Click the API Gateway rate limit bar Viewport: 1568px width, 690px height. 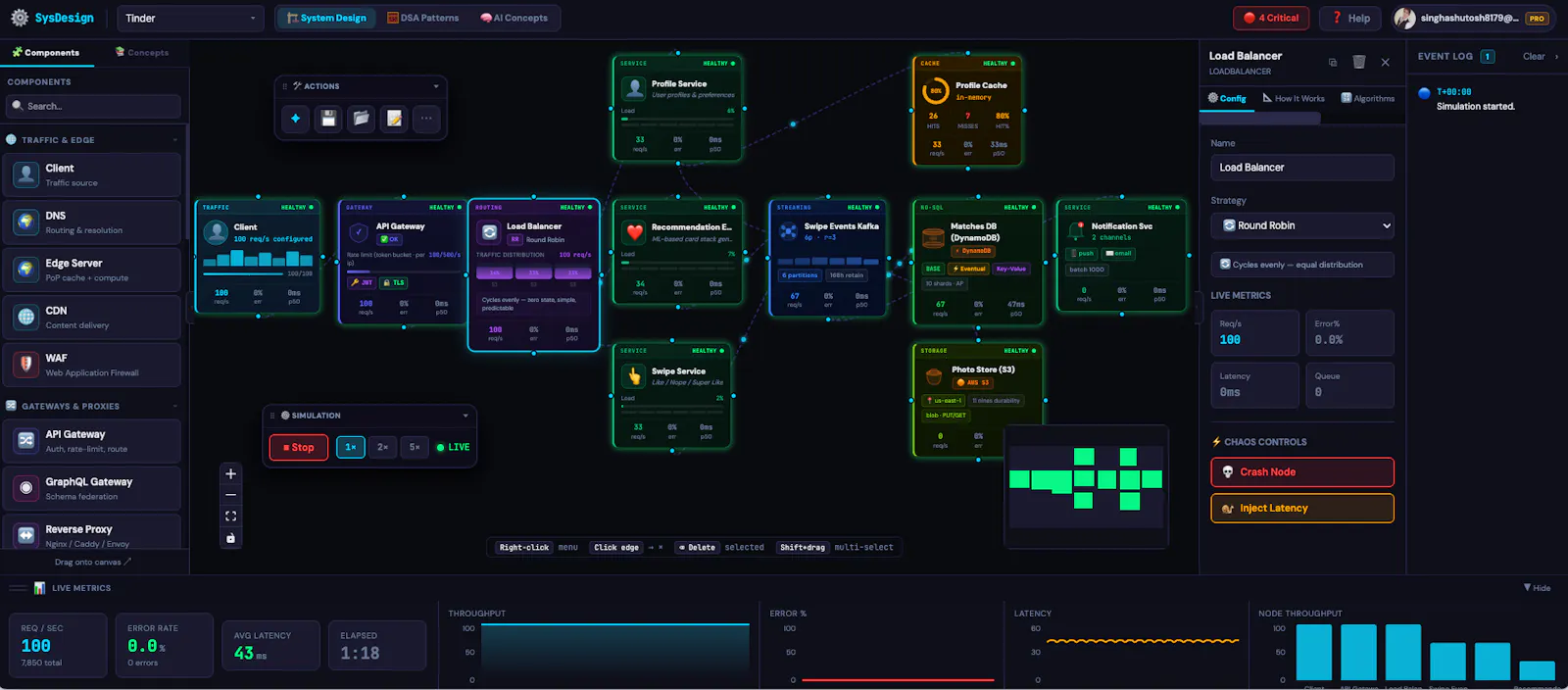(x=404, y=271)
